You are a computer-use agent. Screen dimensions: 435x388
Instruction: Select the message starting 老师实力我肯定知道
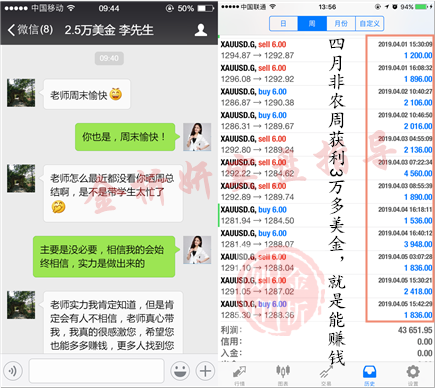click(112, 323)
